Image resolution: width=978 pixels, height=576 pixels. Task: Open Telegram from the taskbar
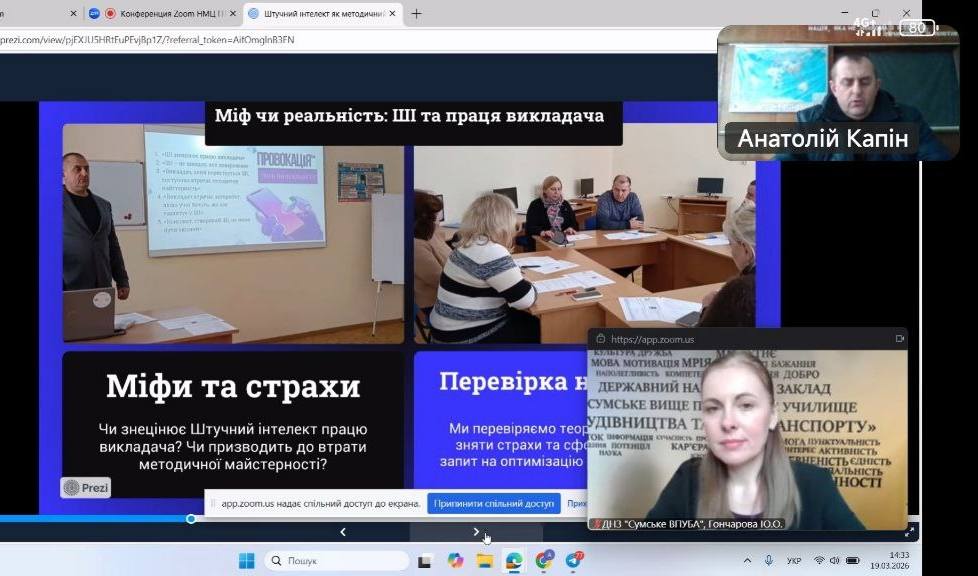[573, 561]
